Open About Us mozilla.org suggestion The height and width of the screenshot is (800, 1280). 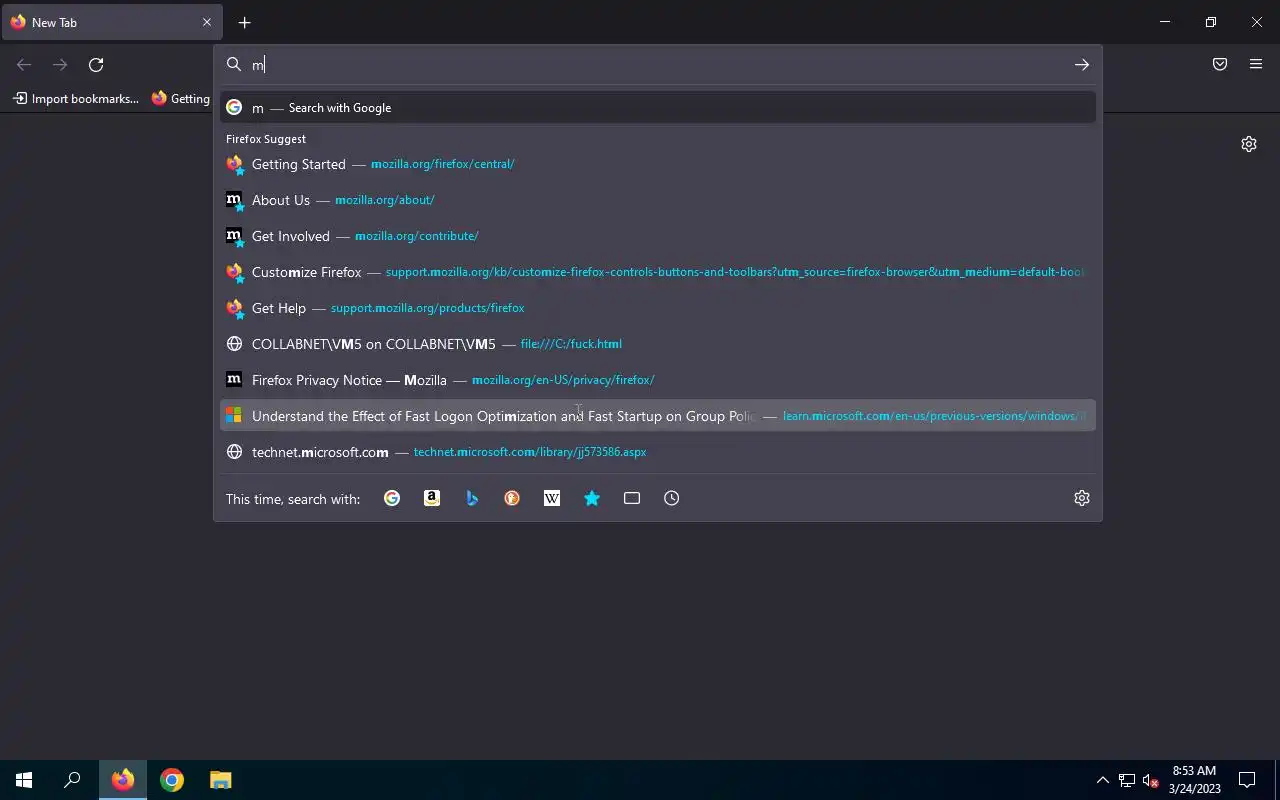(658, 200)
